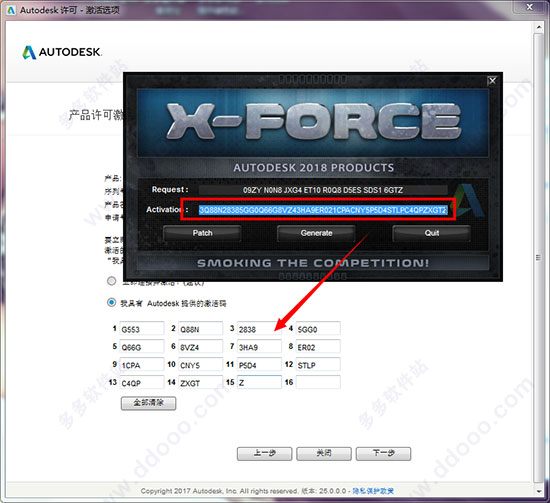Click the Quit button in X-Force
Screen dimensions: 550x503
pyautogui.click(x=431, y=233)
